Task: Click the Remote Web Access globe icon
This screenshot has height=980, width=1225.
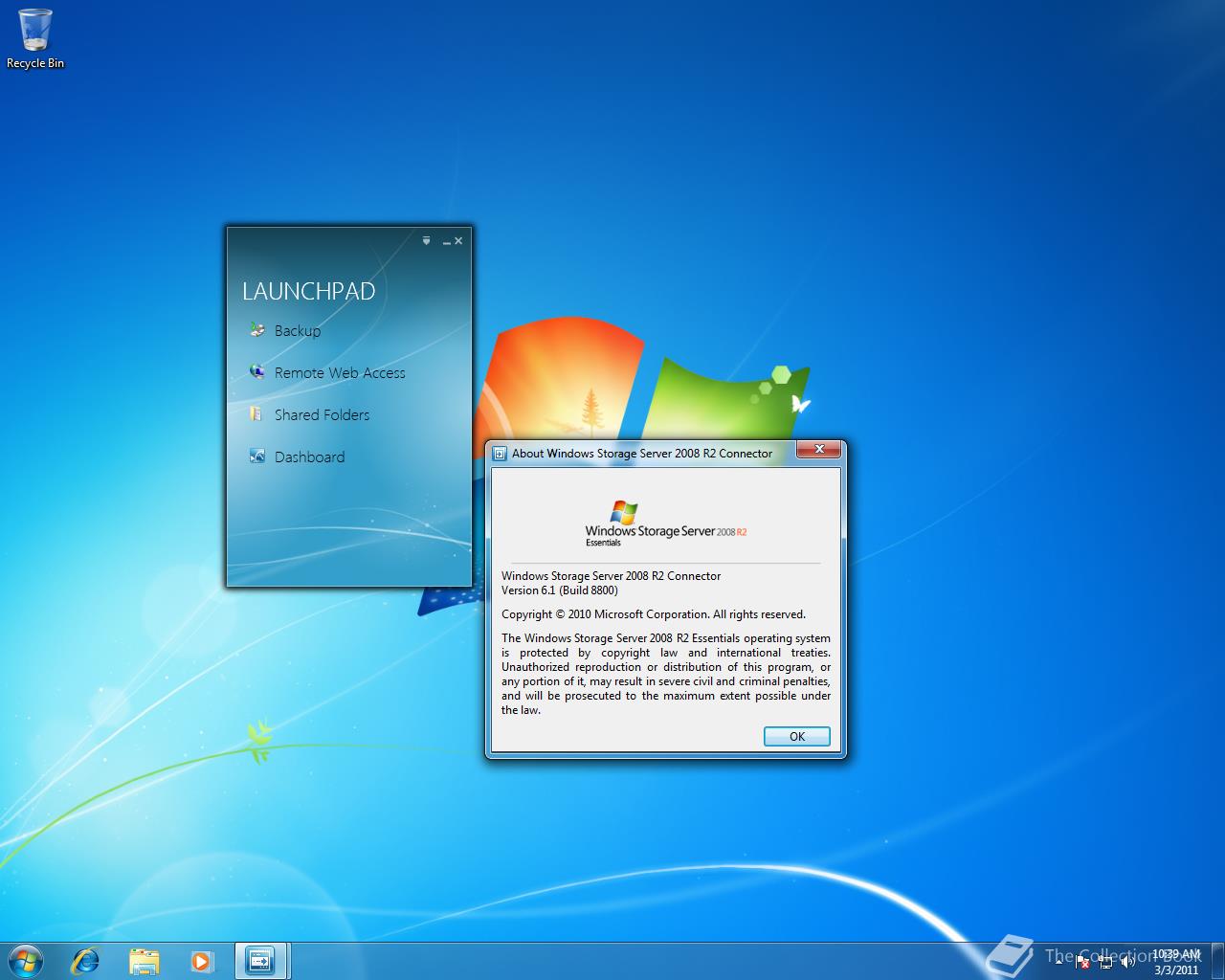Action: coord(256,371)
